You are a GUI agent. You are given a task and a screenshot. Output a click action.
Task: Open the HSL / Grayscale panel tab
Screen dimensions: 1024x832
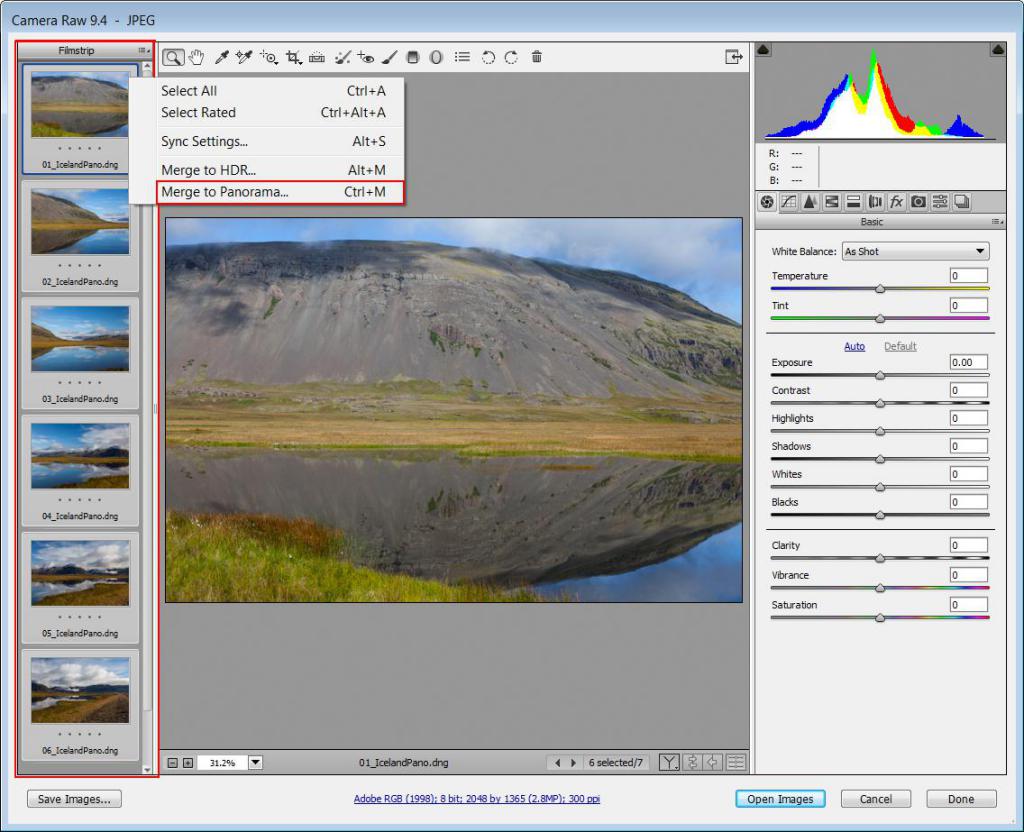click(831, 202)
